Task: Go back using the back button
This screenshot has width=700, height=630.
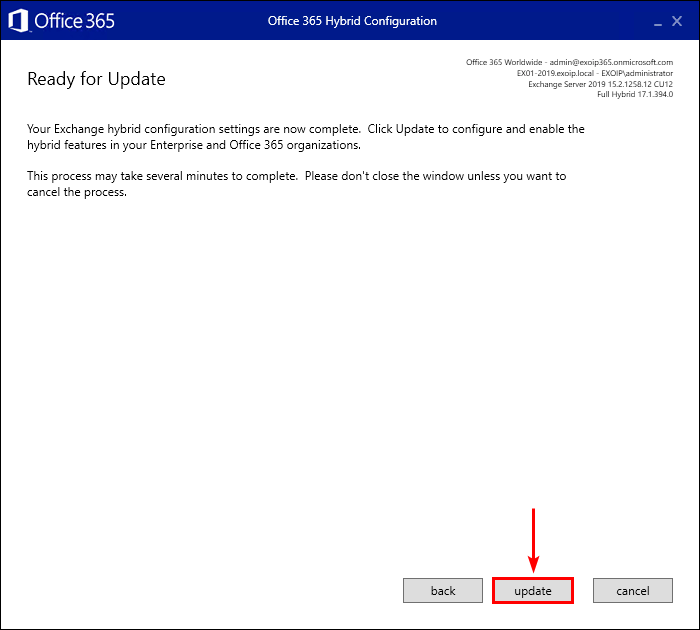Action: pos(443,591)
